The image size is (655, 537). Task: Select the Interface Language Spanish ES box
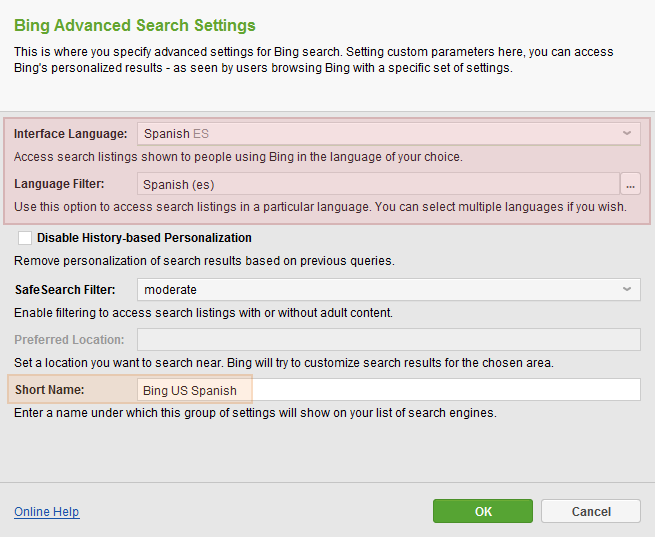pos(388,134)
